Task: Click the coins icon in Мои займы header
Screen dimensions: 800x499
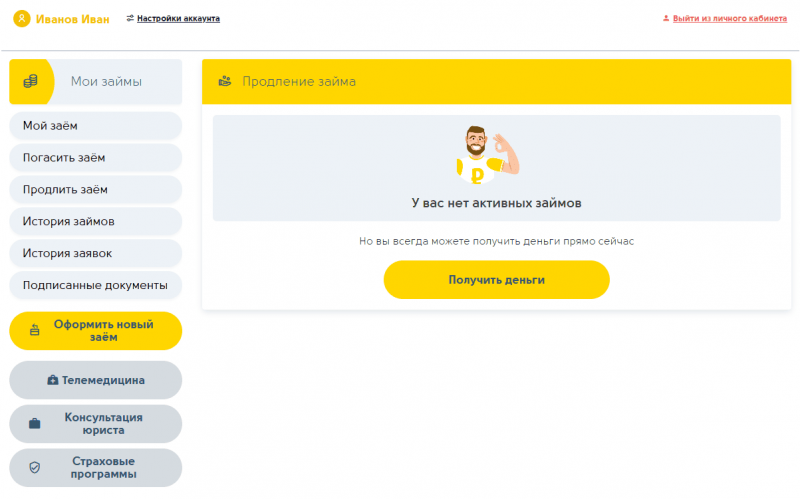Action: click(30, 81)
